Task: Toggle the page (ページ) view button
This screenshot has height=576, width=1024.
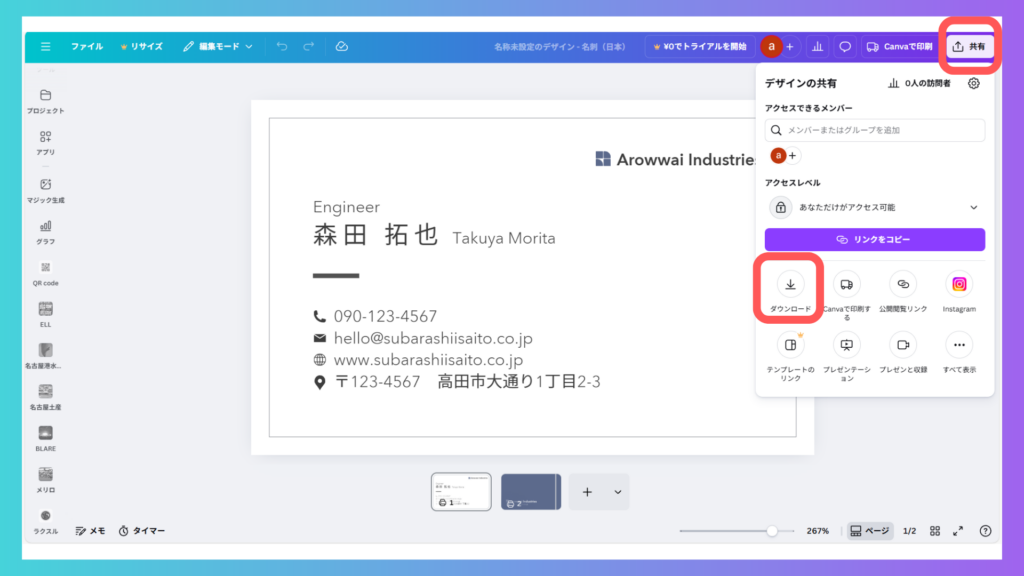Action: click(x=869, y=531)
